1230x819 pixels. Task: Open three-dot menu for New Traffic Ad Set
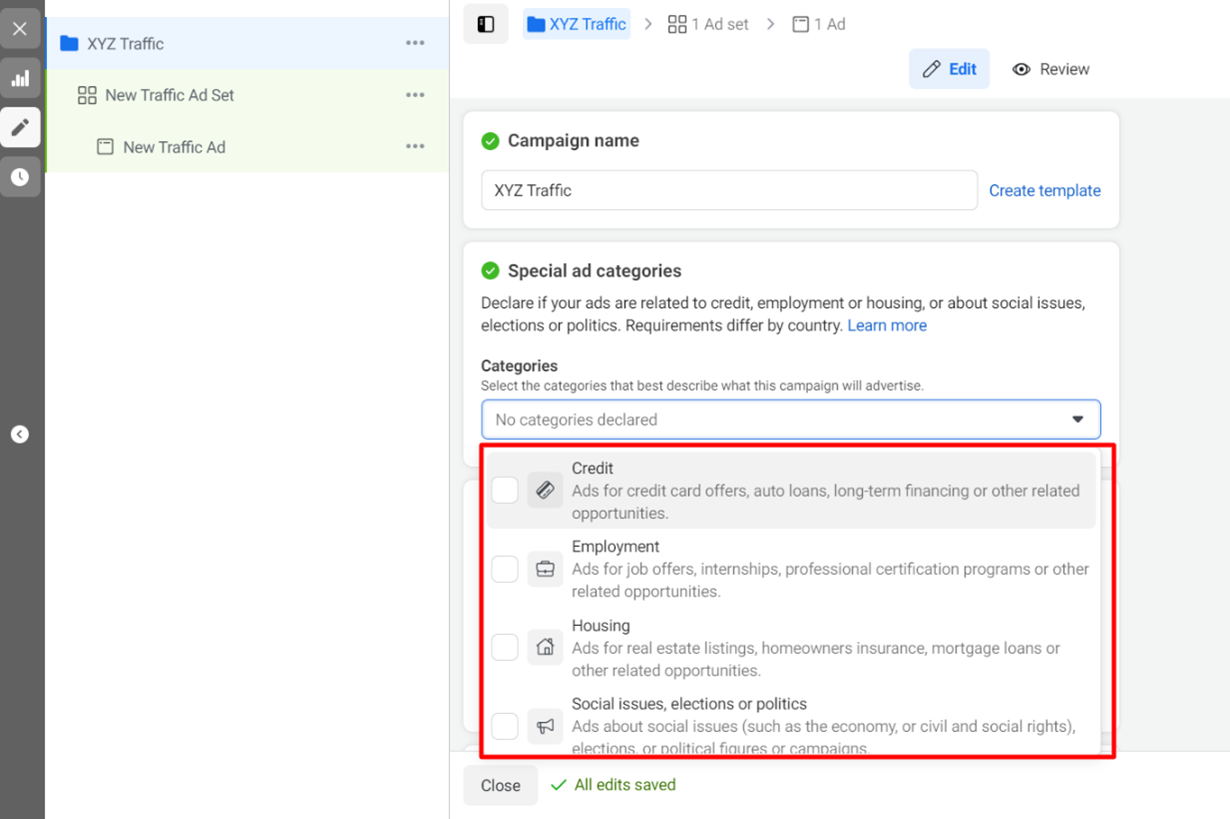pos(415,95)
